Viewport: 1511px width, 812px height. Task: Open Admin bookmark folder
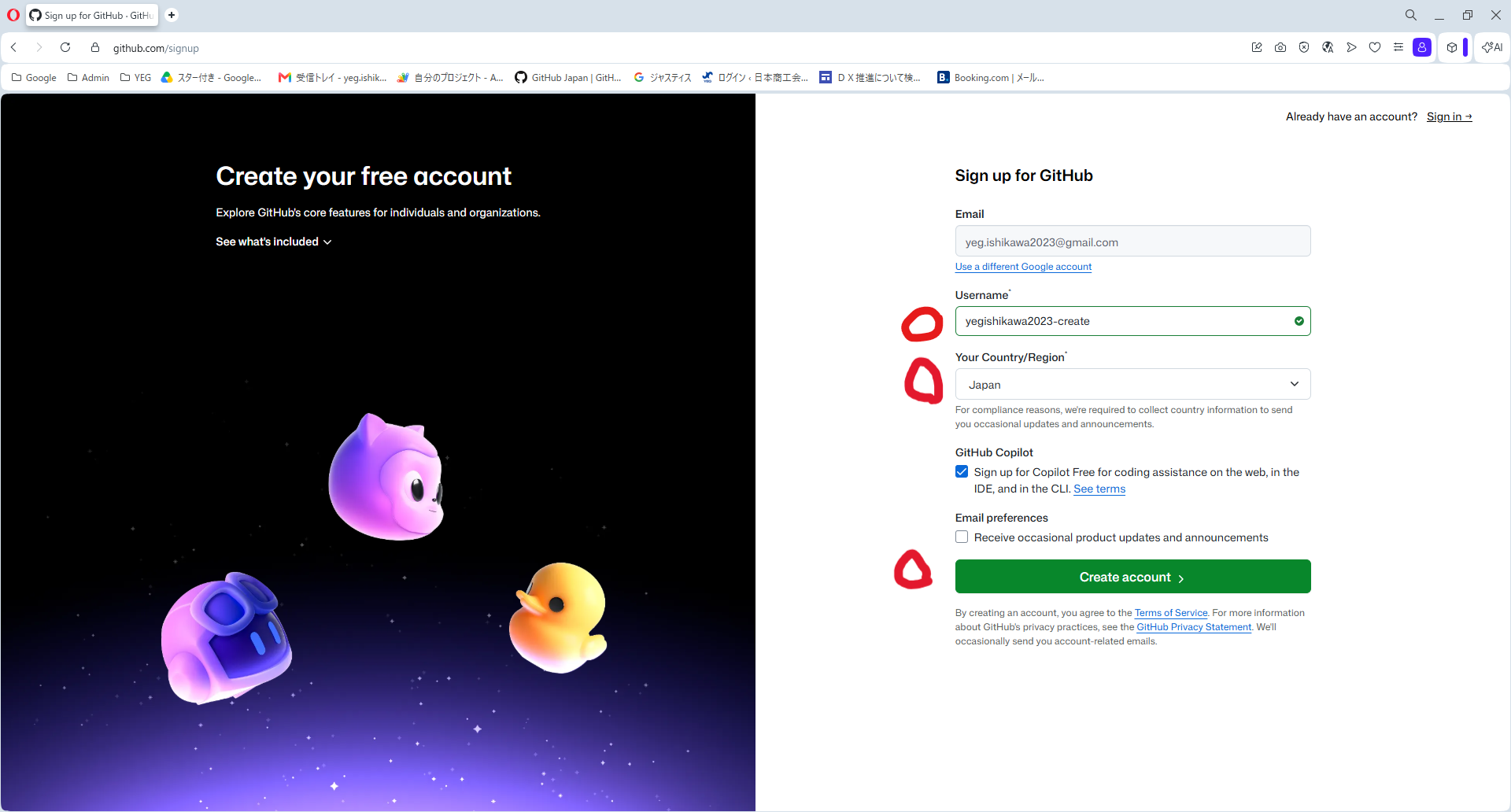[x=88, y=78]
